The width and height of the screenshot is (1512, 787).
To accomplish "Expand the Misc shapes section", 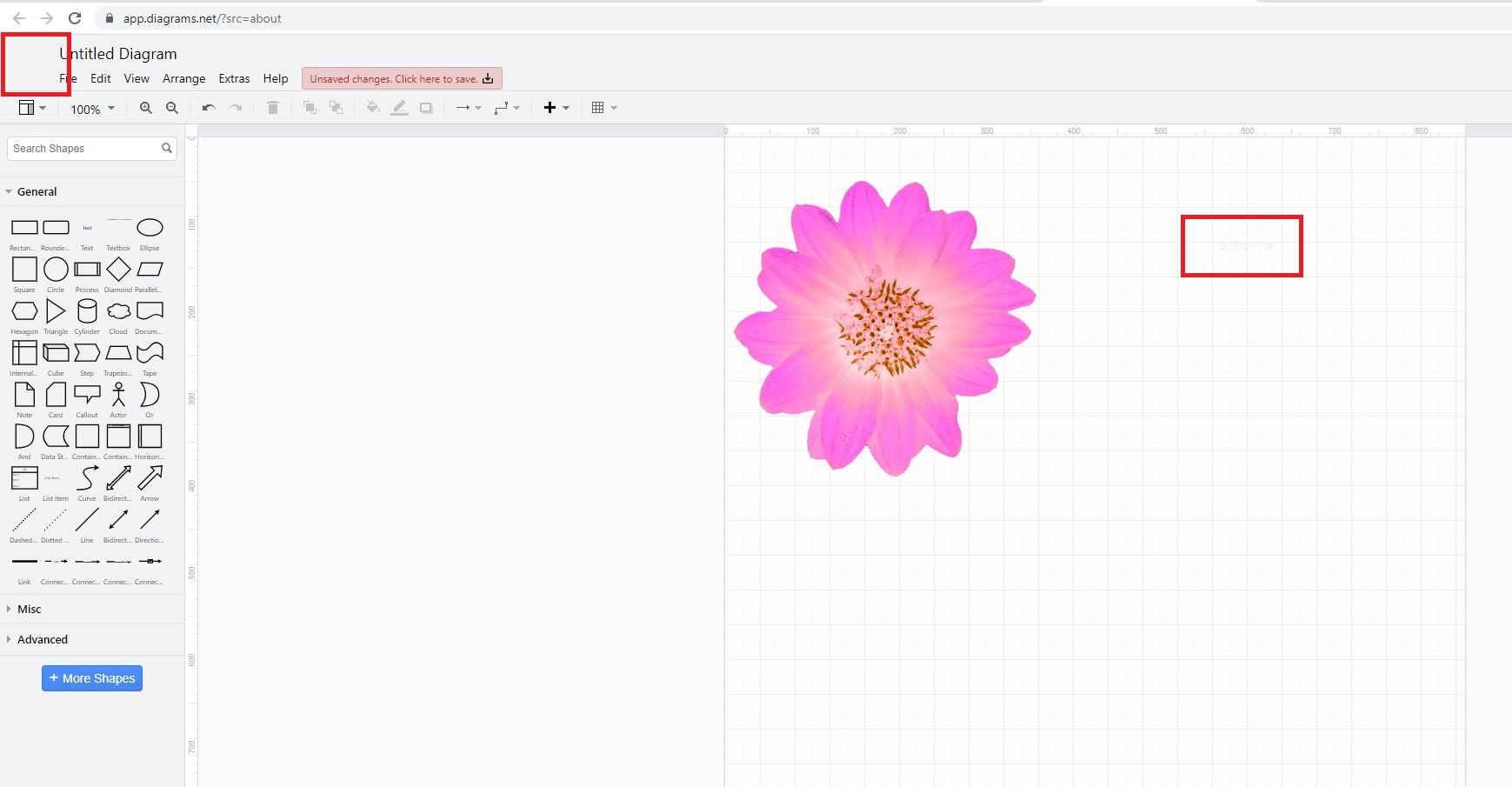I will (x=29, y=609).
